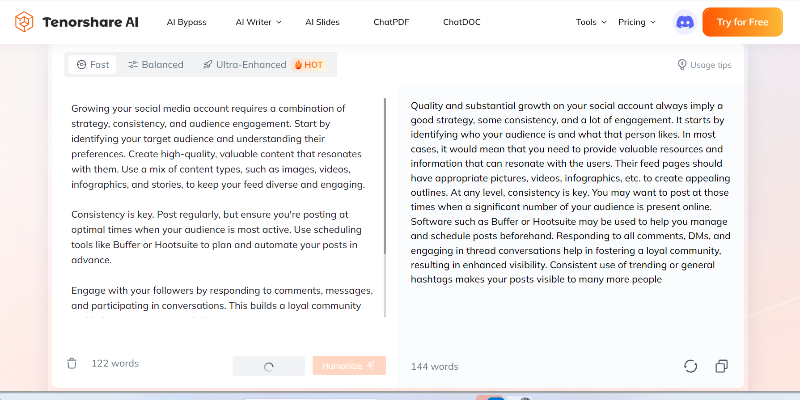Click the Try for Free button
The image size is (800, 400).
point(742,21)
